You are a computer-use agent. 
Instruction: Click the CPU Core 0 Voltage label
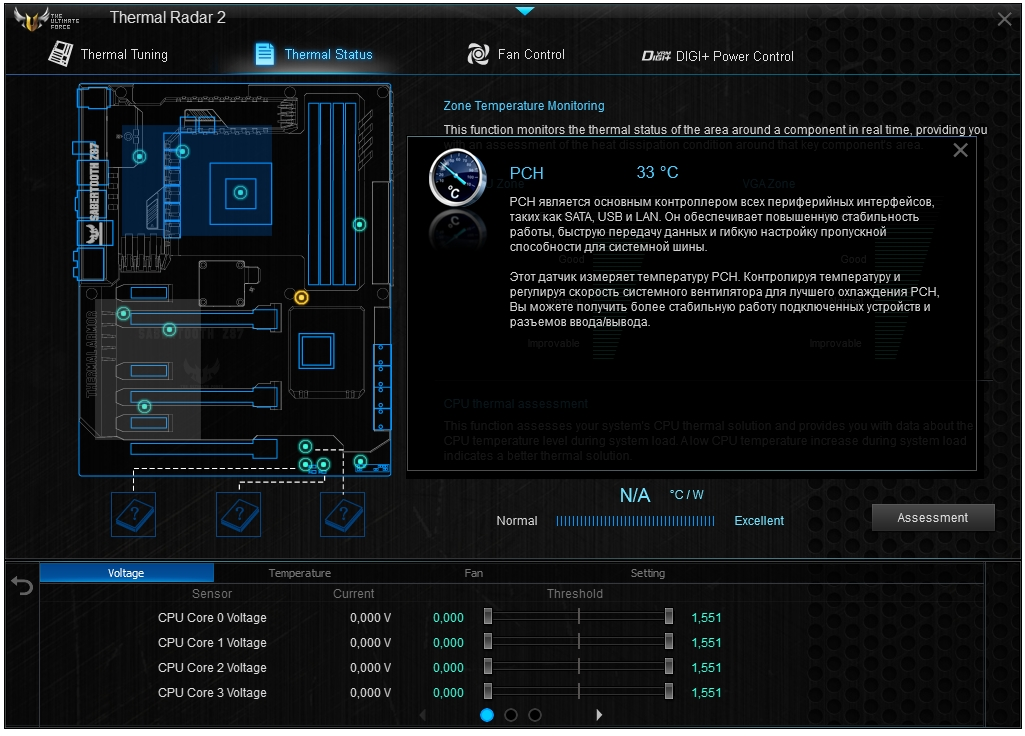coord(212,618)
